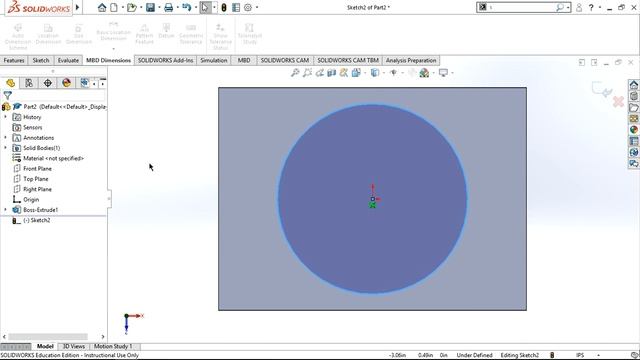Open the View Orientation dropdown arrow
Screen dimensions: 640x360
click(364, 73)
